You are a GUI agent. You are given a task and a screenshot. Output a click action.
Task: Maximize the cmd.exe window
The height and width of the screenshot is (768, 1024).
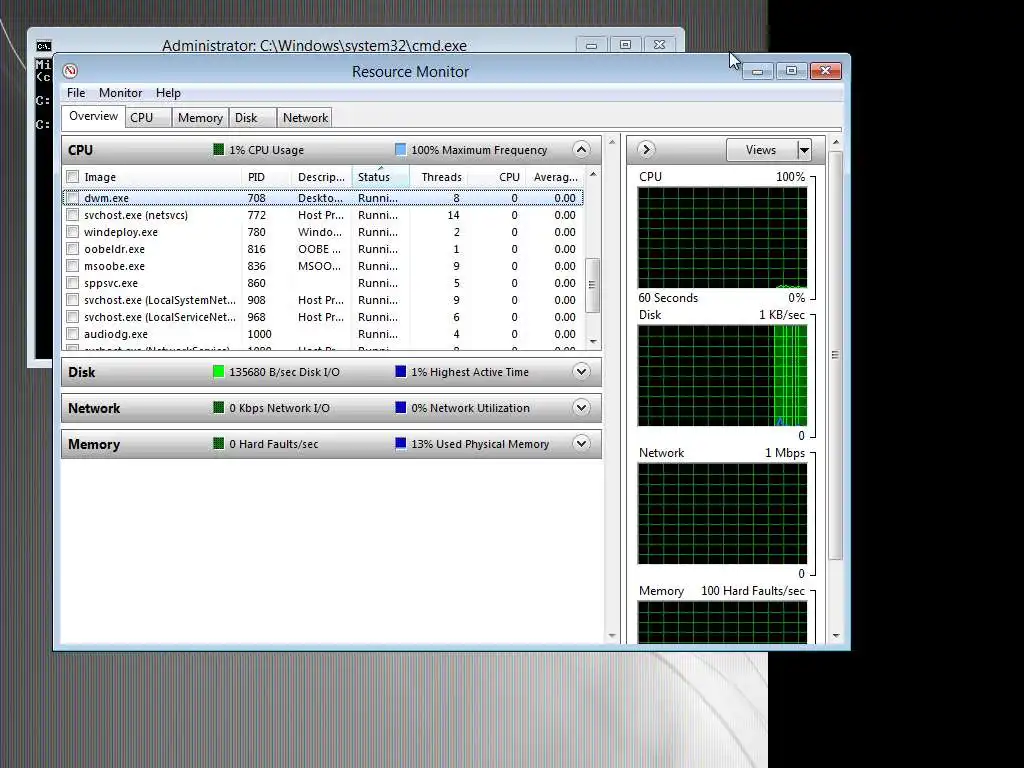click(x=626, y=45)
